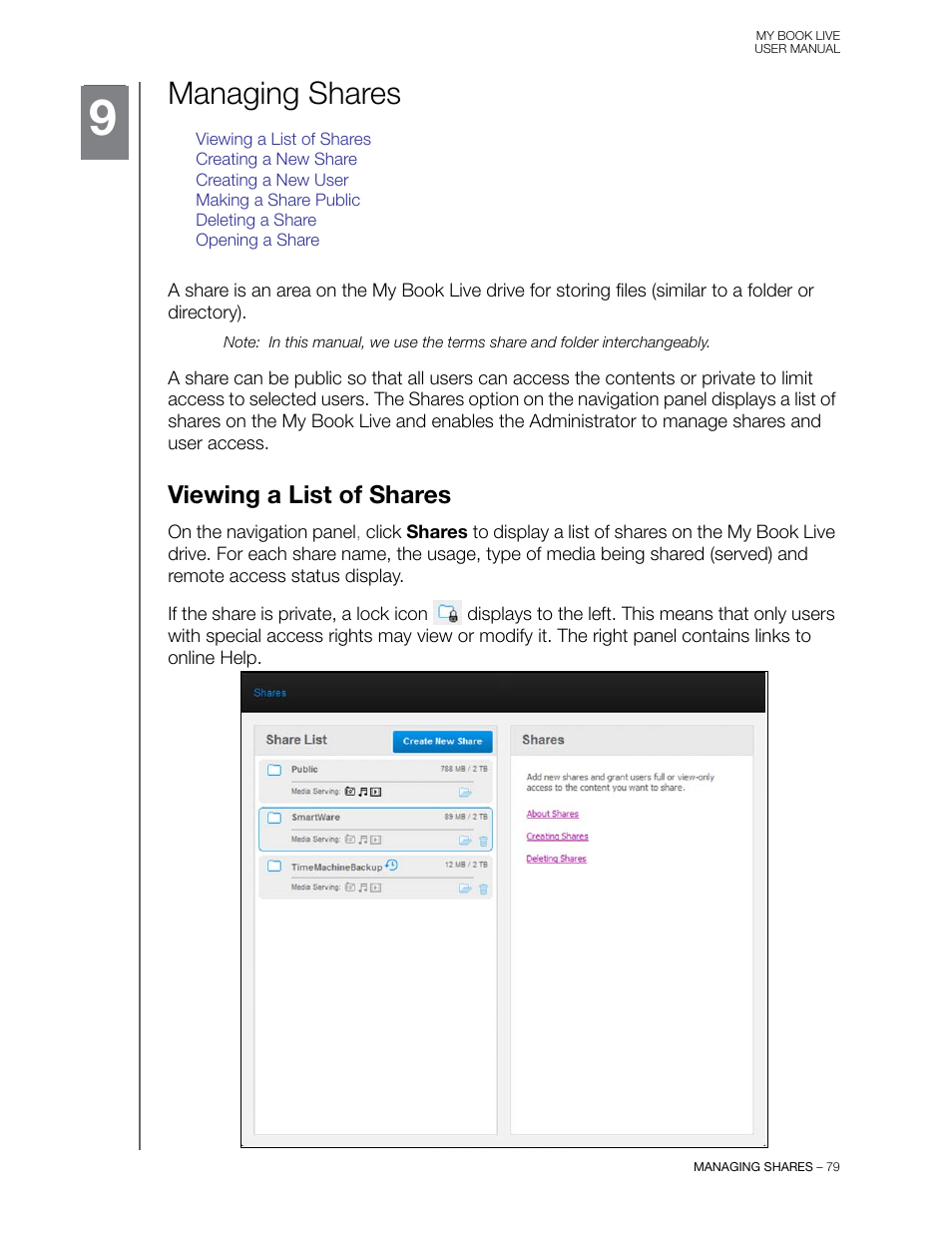
Task: Click music media serving icon for SmartWare
Action: point(363,840)
